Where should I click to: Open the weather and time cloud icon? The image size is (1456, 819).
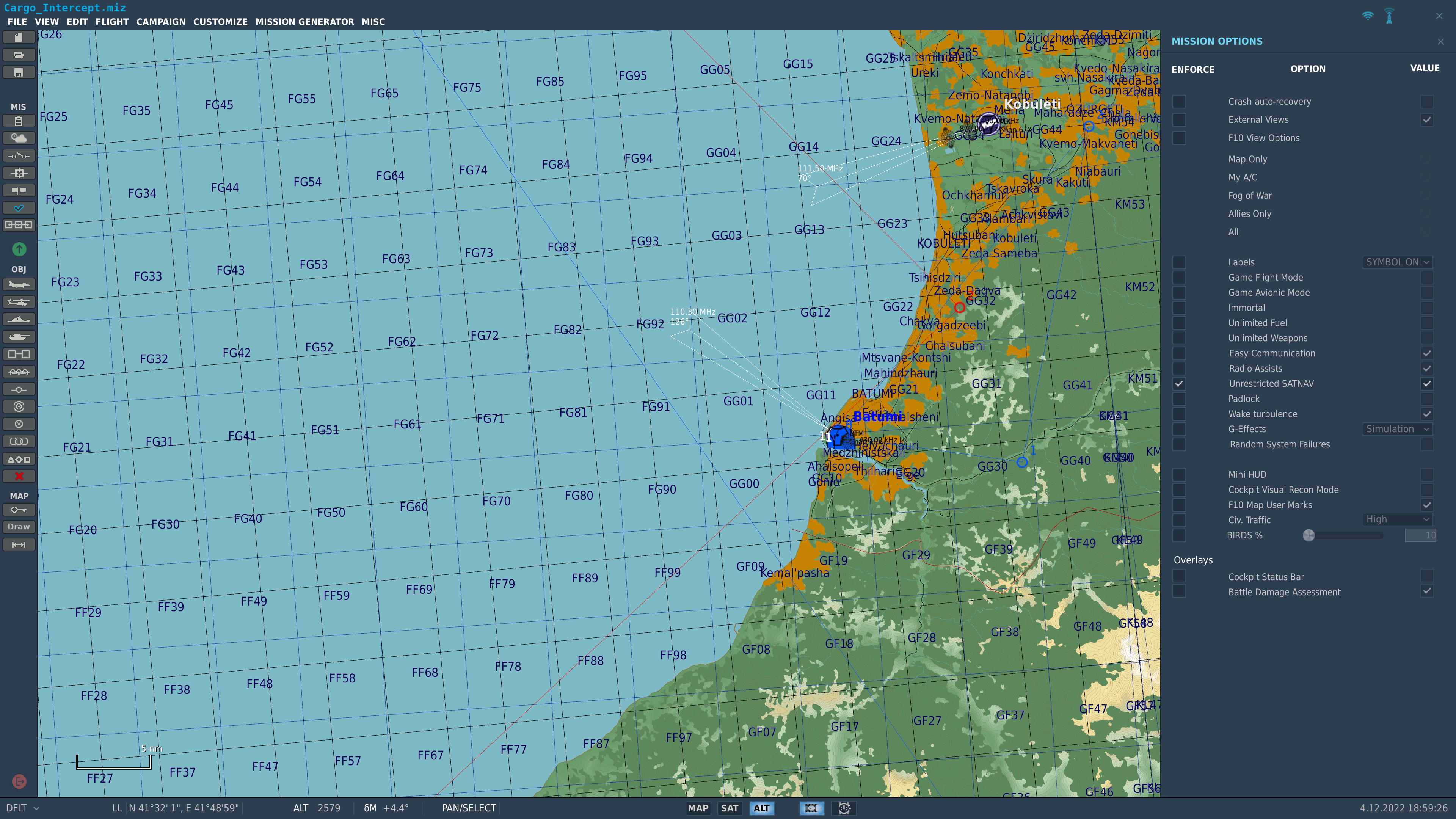pyautogui.click(x=19, y=138)
